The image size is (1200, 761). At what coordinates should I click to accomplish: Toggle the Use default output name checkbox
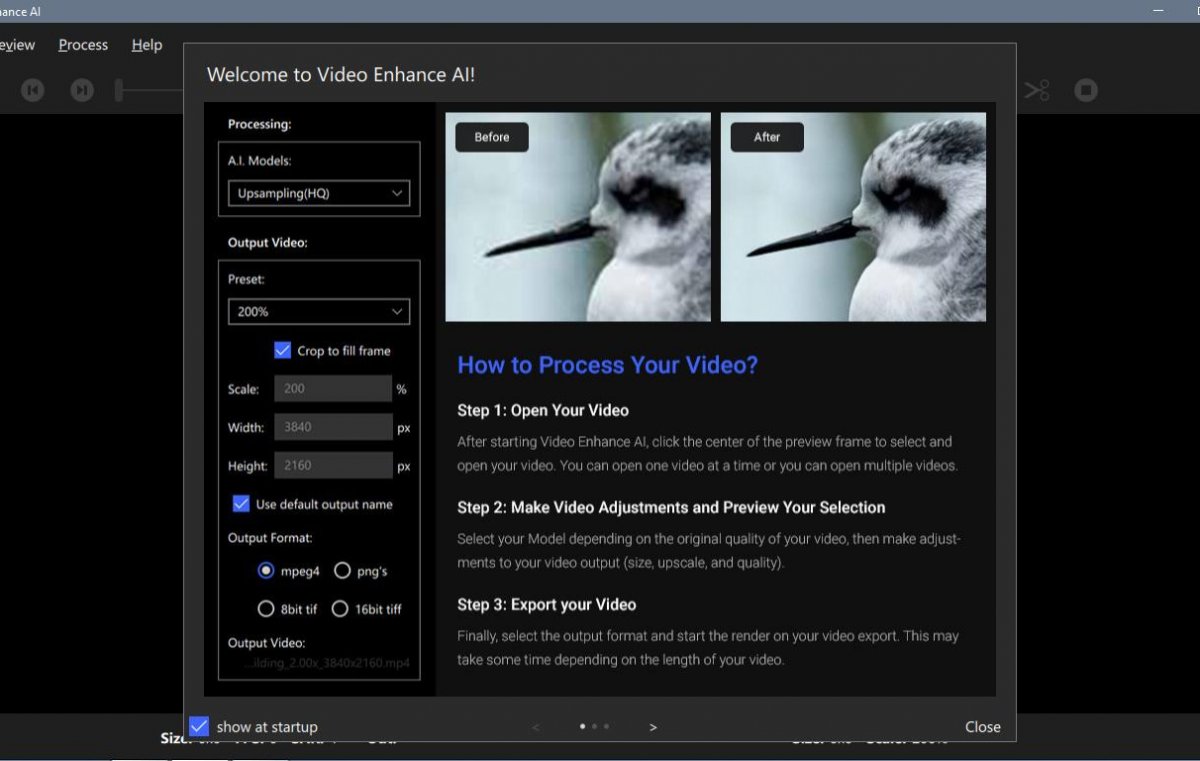(241, 504)
